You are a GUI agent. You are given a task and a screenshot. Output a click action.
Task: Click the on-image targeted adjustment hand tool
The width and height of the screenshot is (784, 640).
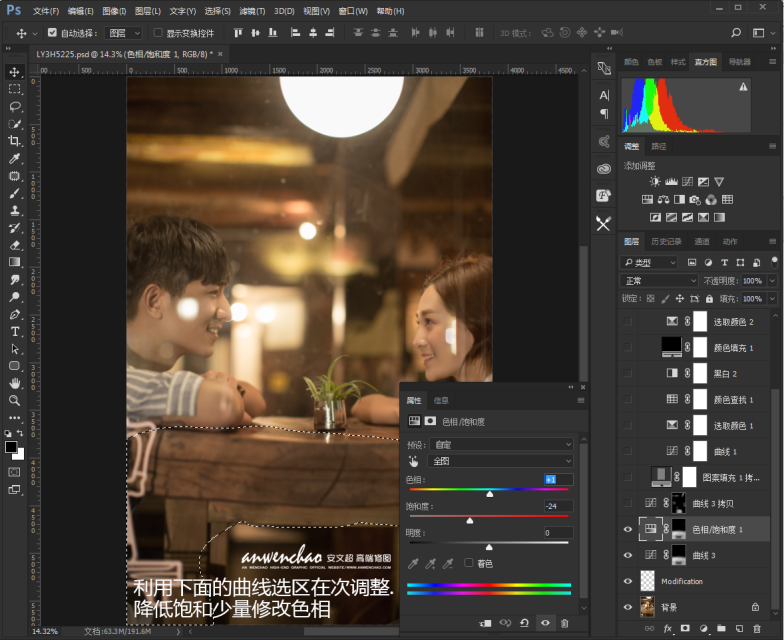tap(414, 460)
